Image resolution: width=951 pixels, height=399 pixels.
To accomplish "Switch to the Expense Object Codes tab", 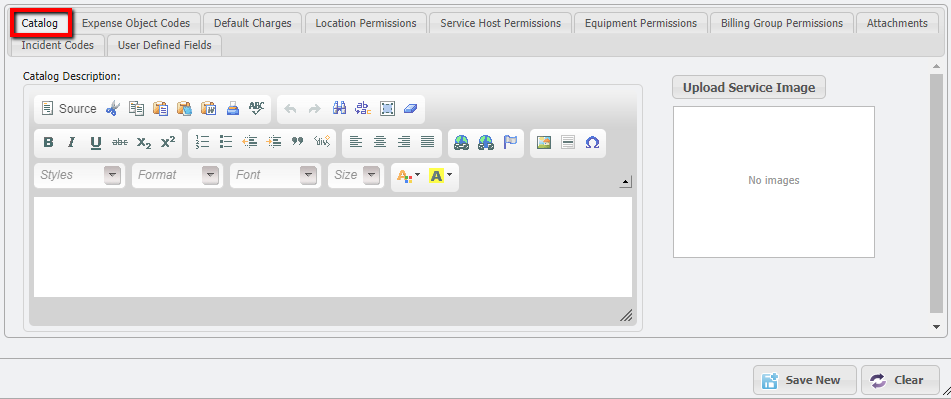I will click(136, 23).
